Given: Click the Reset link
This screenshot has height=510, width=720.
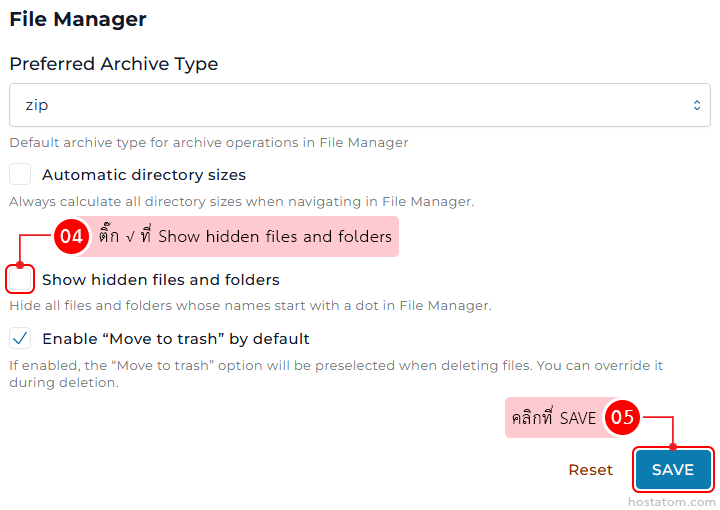Looking at the screenshot, I should (591, 470).
